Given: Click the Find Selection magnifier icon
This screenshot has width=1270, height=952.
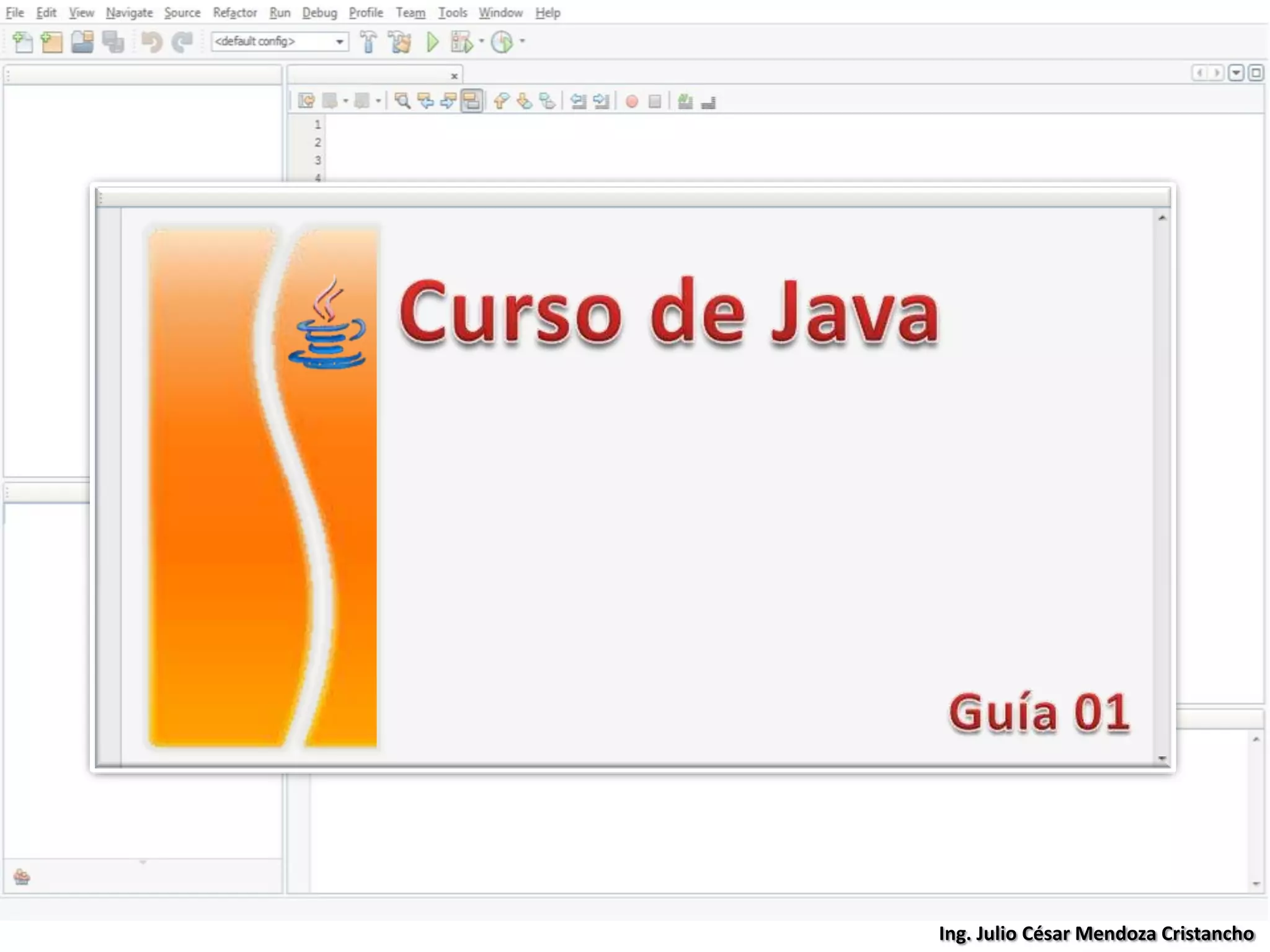Looking at the screenshot, I should [x=402, y=101].
